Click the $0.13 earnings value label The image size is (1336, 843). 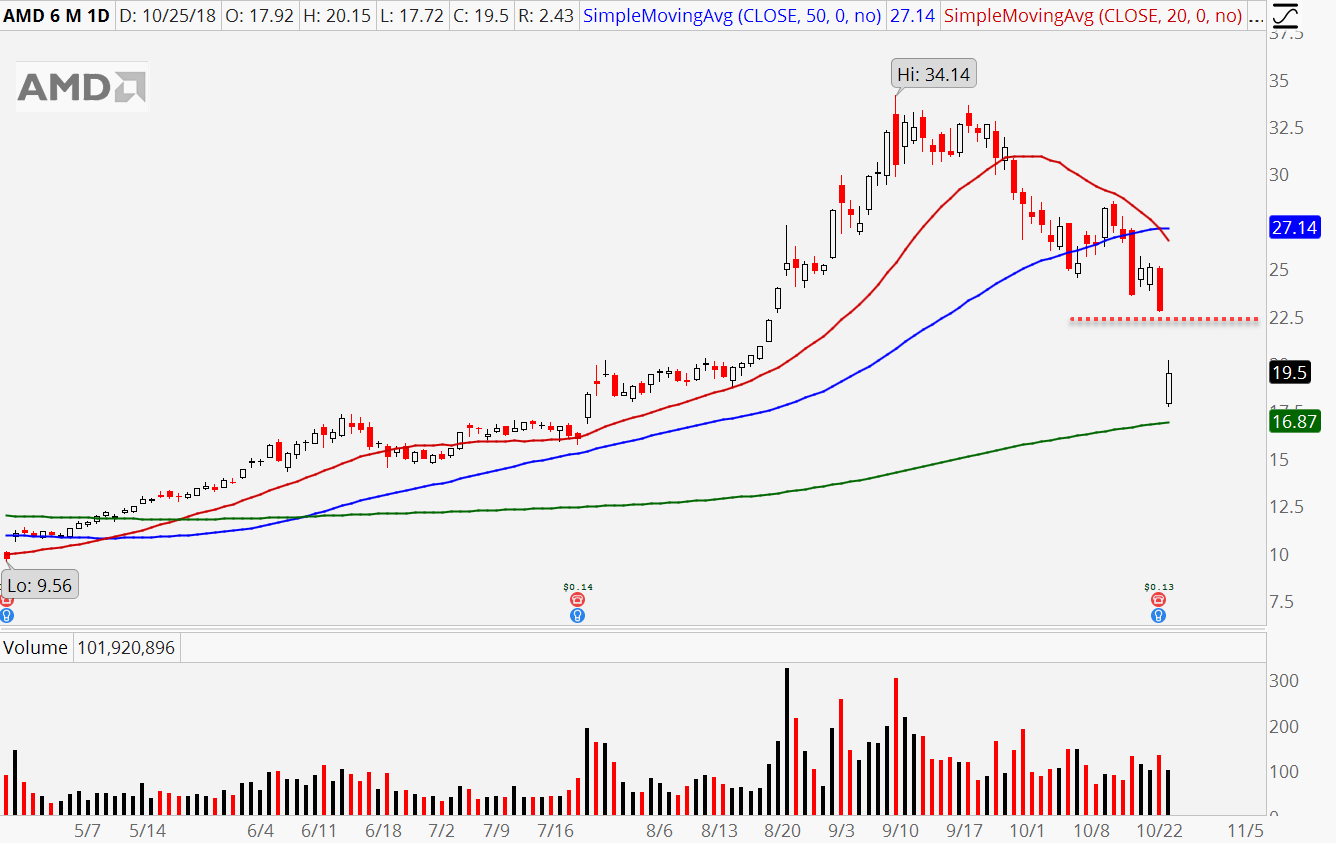point(1158,587)
